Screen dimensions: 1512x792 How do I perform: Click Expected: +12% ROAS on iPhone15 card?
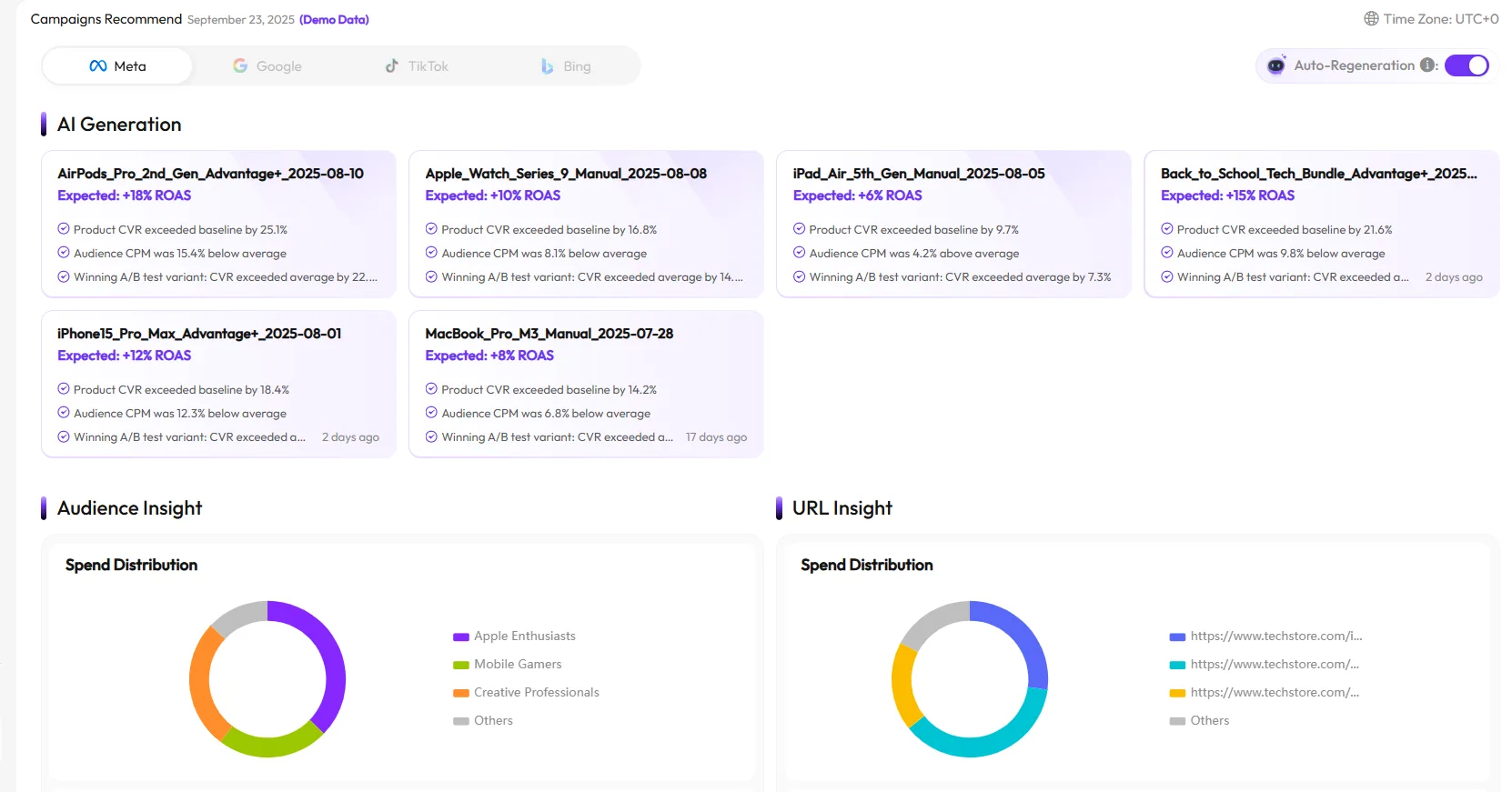tap(125, 356)
